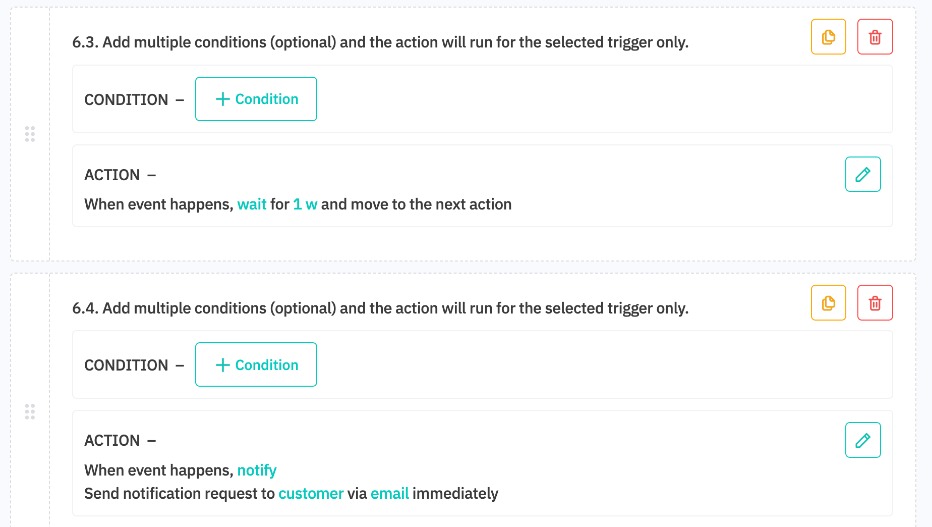Click the "Send notification request to" text

[x=179, y=493]
